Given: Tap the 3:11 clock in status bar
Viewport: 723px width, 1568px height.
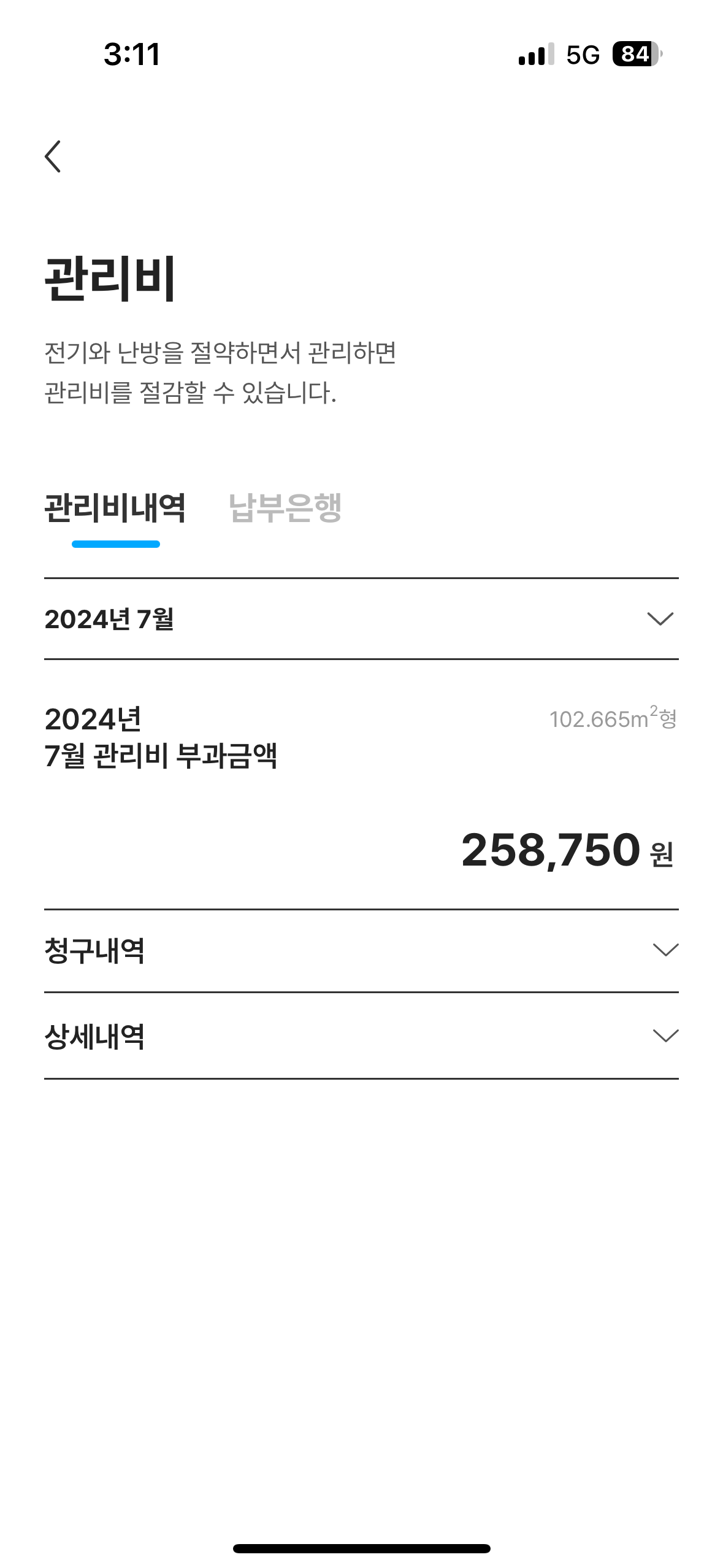Looking at the screenshot, I should pyautogui.click(x=132, y=55).
